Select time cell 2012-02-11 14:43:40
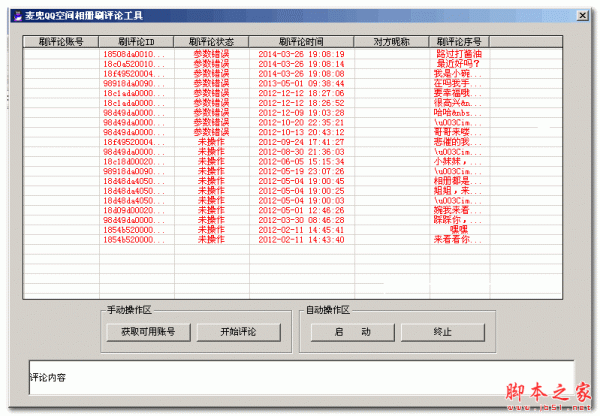This screenshot has width=600, height=416. tap(301, 240)
